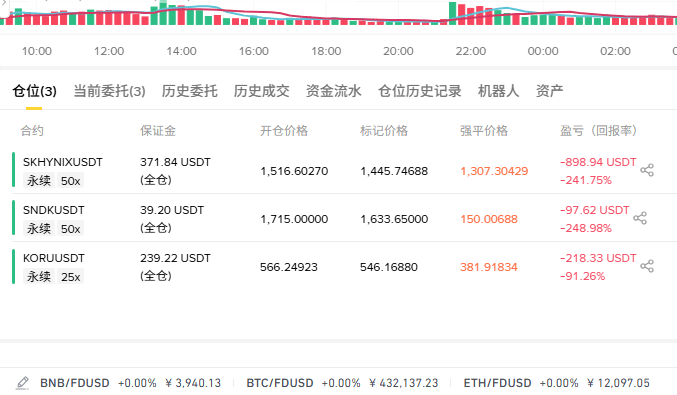Open the 仓位(3) positions tab

35,91
